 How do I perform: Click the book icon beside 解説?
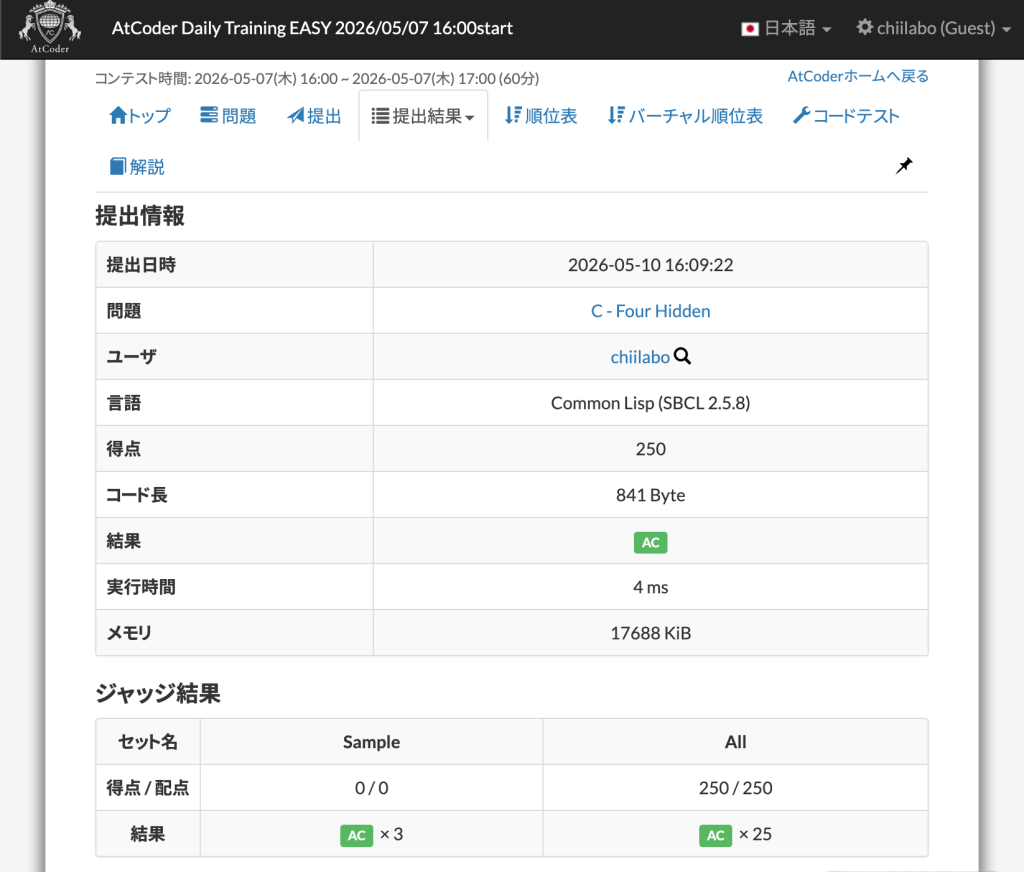118,166
